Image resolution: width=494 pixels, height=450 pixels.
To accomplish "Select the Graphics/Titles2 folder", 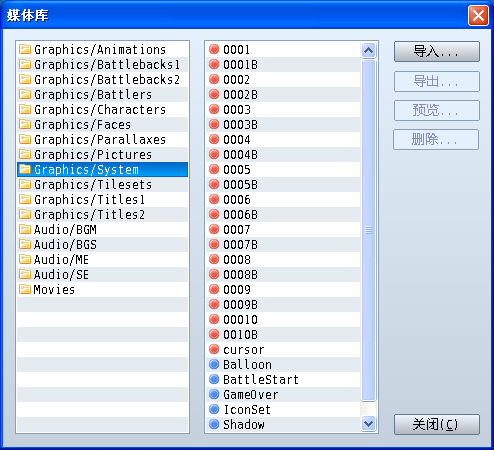I will pyautogui.click(x=103, y=214).
